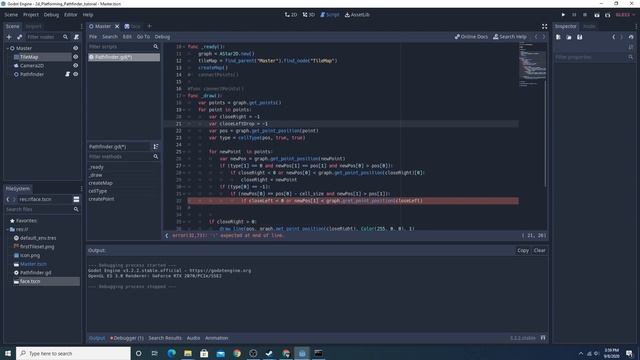Select createMap in the methods list

click(100, 183)
